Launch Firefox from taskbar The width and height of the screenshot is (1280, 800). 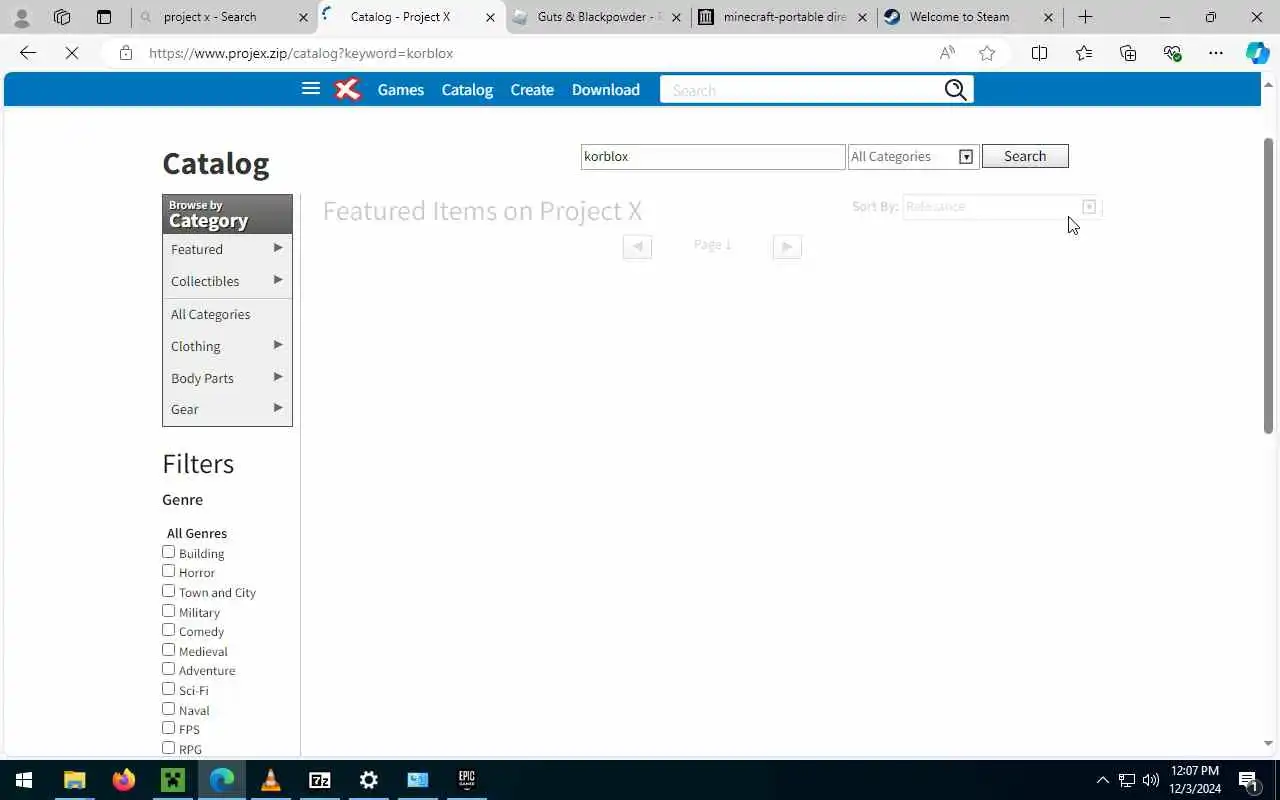(123, 780)
